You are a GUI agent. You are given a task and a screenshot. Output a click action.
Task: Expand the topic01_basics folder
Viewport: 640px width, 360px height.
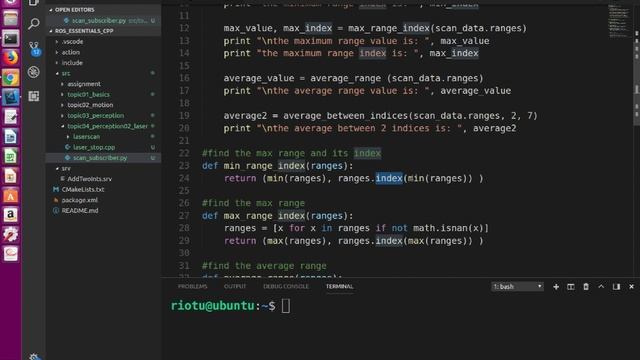[88, 94]
